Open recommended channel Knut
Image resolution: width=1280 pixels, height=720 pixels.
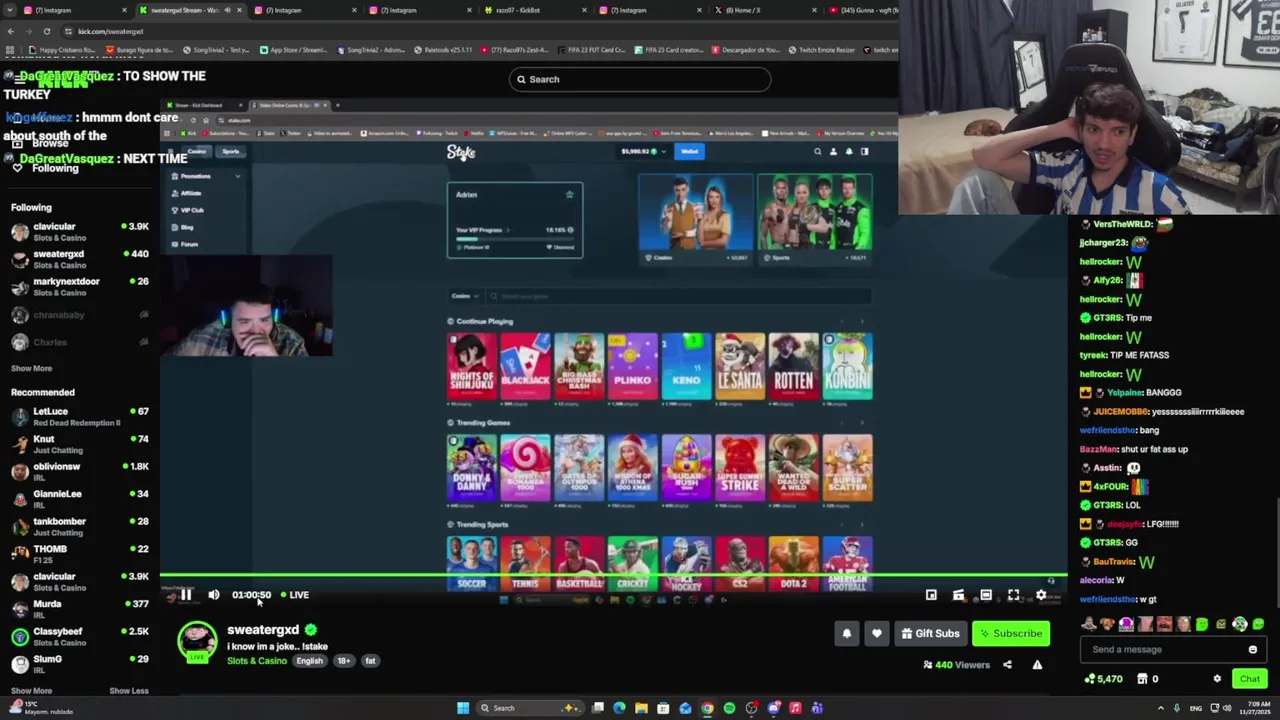(x=80, y=444)
